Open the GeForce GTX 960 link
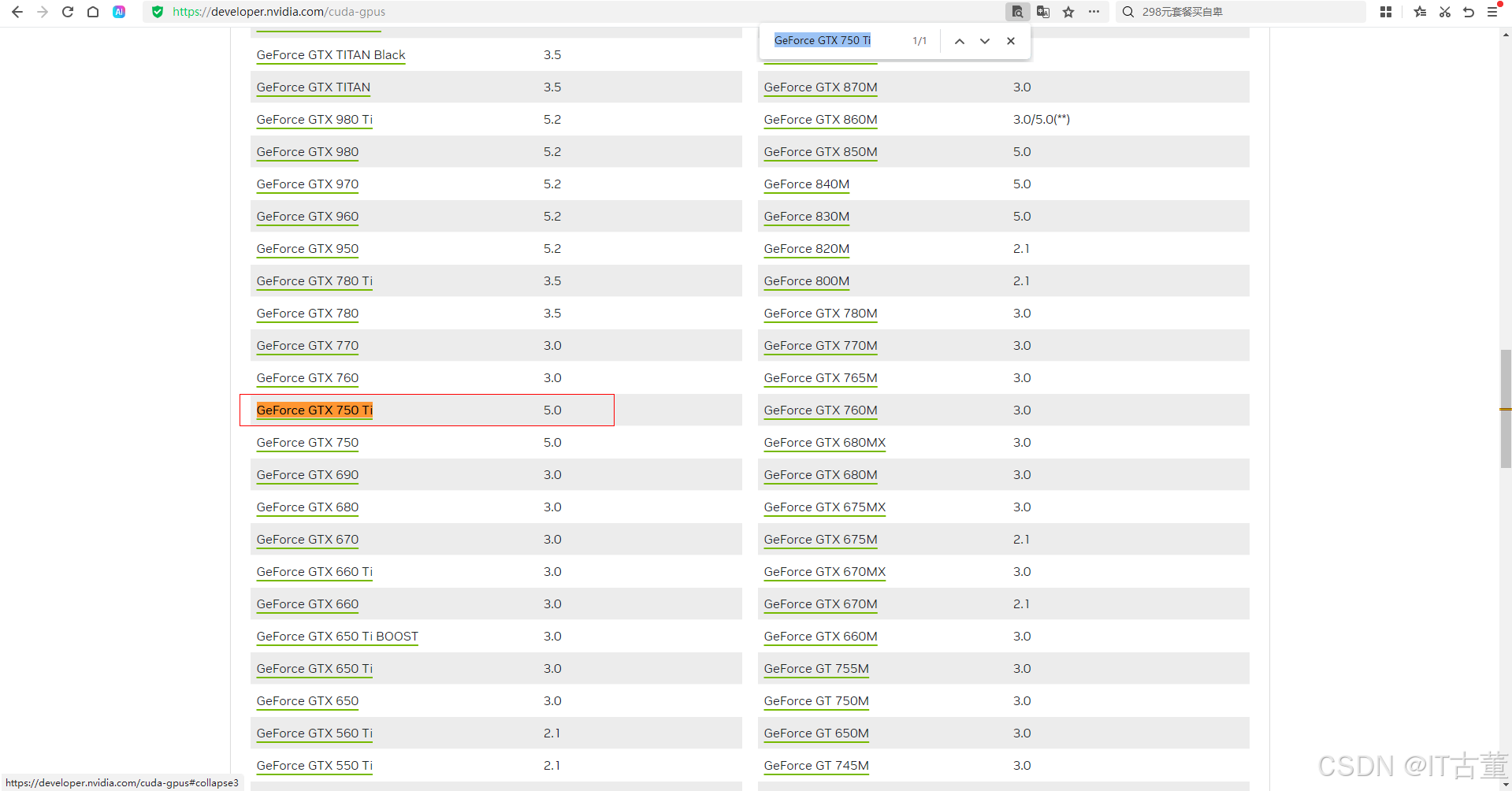This screenshot has height=791, width=1512. click(307, 217)
